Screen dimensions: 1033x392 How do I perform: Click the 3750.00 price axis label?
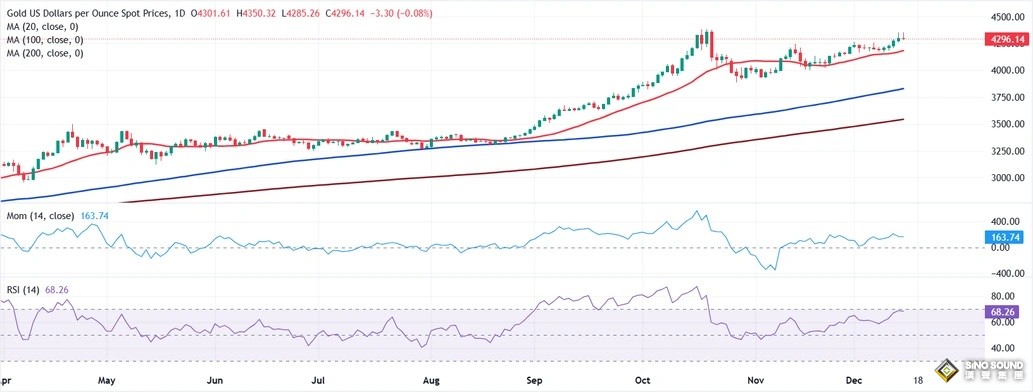point(1006,98)
